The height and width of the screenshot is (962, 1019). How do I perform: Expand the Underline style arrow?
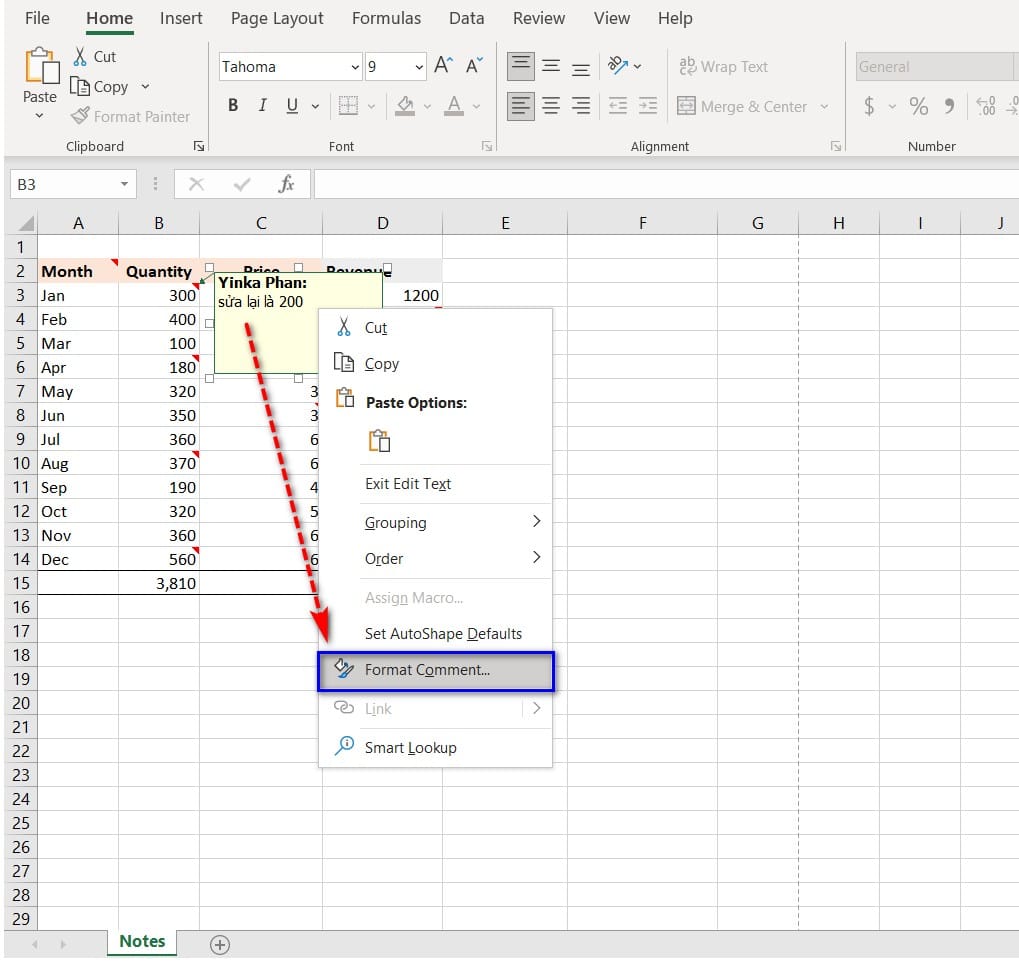point(315,106)
